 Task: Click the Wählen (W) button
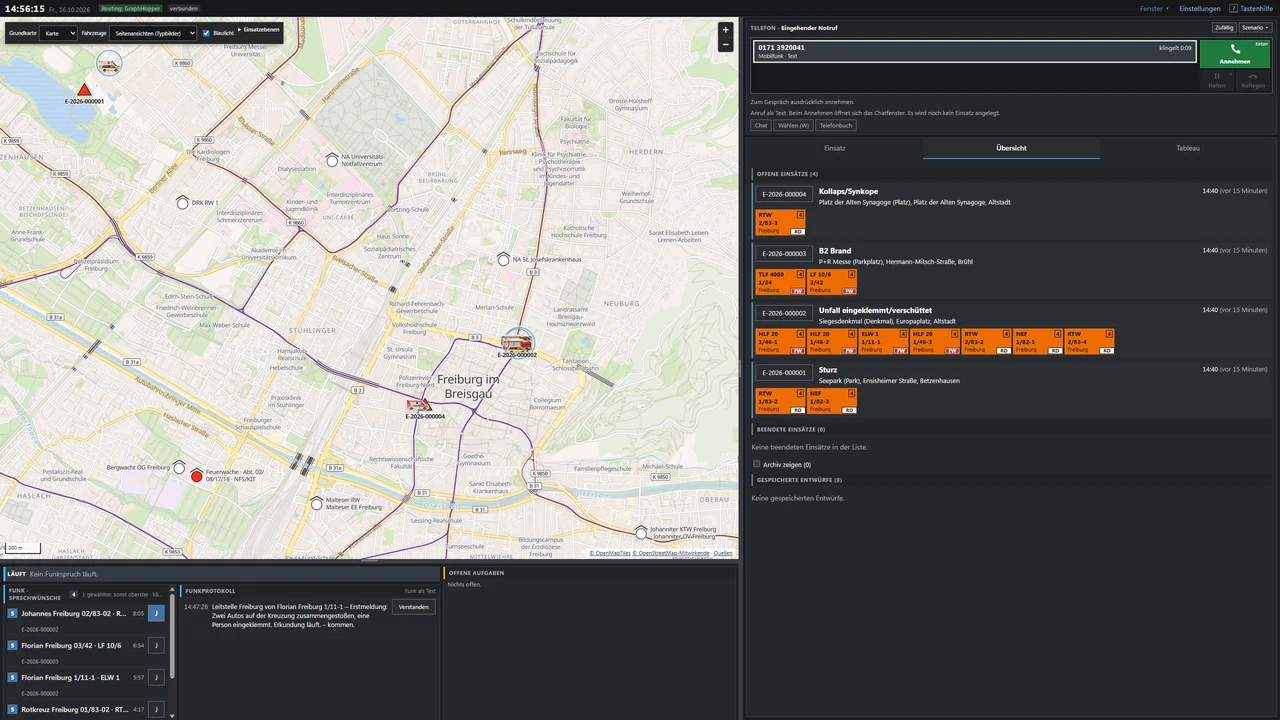(794, 126)
